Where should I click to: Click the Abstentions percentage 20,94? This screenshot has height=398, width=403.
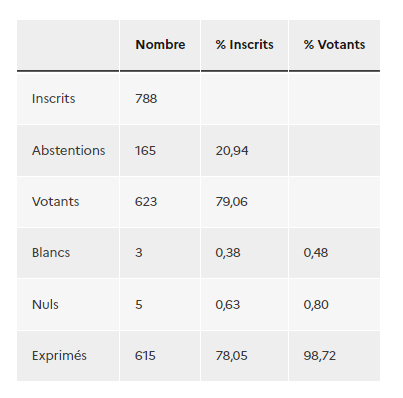[232, 151]
